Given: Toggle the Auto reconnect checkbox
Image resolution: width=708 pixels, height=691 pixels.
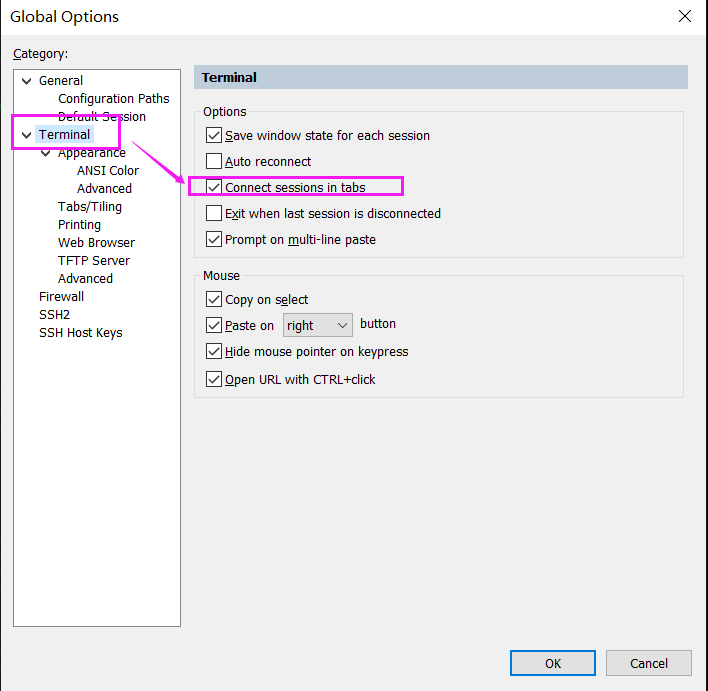Looking at the screenshot, I should click(x=214, y=161).
